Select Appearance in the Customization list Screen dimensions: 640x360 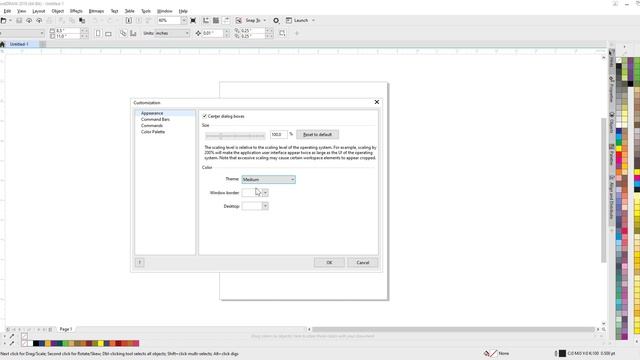[152, 113]
